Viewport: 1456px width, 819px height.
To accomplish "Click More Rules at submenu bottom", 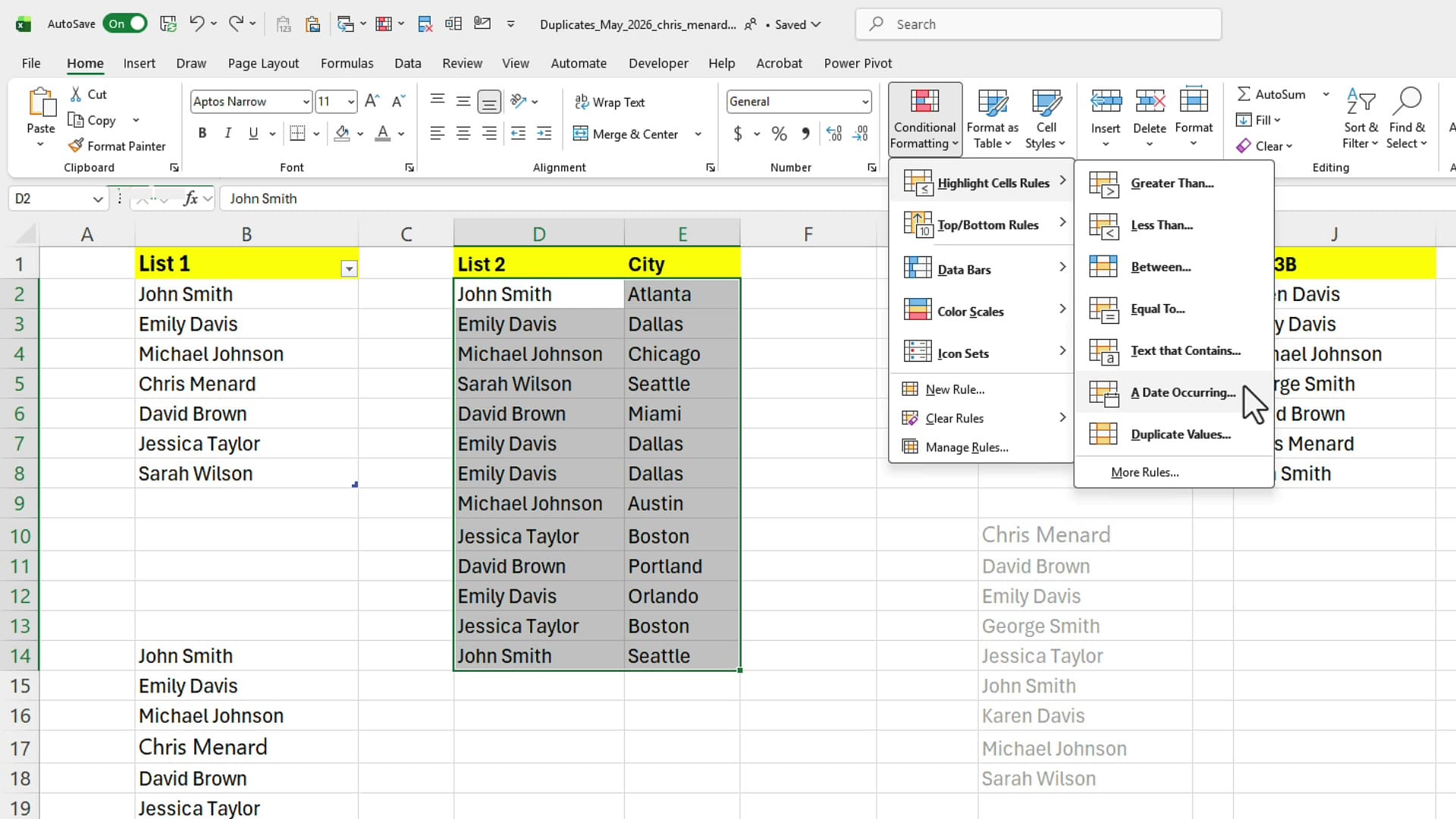I will pos(1174,472).
